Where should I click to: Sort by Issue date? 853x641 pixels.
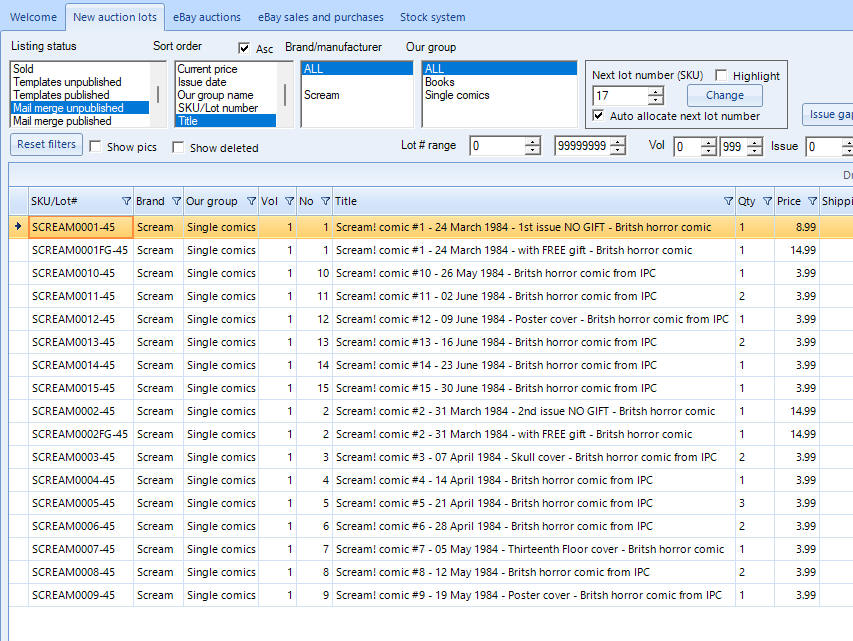pos(226,82)
